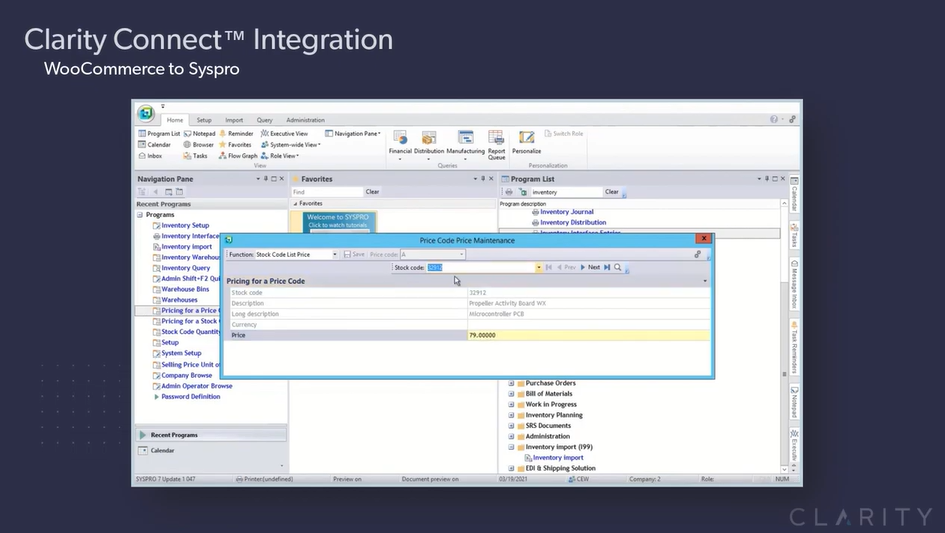Expand the Work in Progress folder
The image size is (945, 533).
coord(511,405)
